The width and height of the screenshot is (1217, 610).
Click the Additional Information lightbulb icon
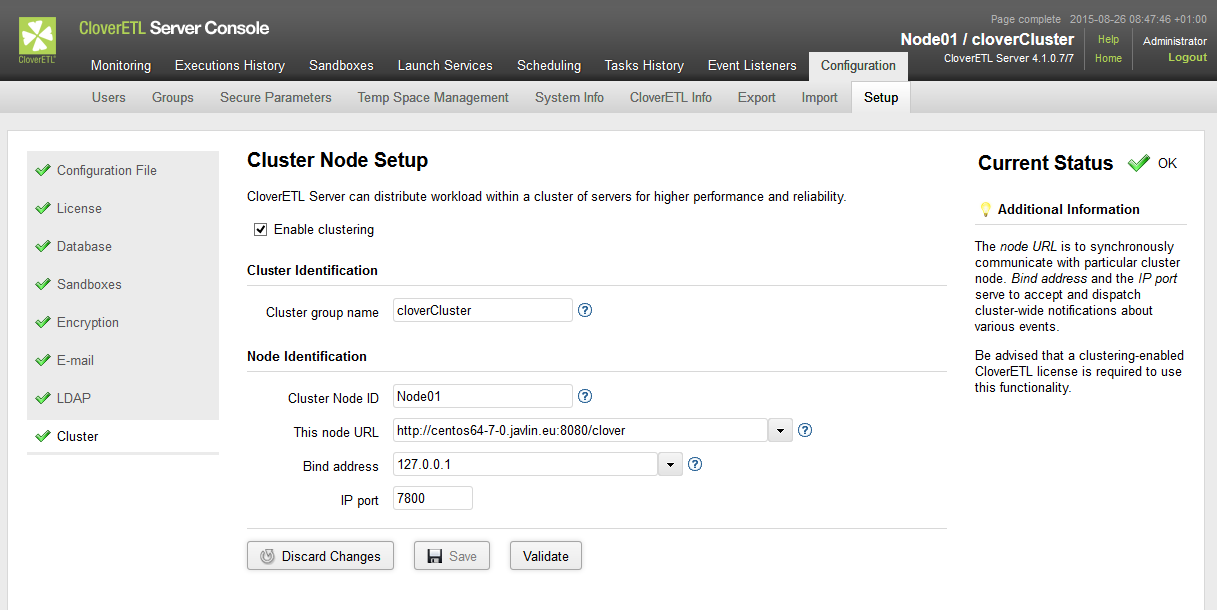985,209
